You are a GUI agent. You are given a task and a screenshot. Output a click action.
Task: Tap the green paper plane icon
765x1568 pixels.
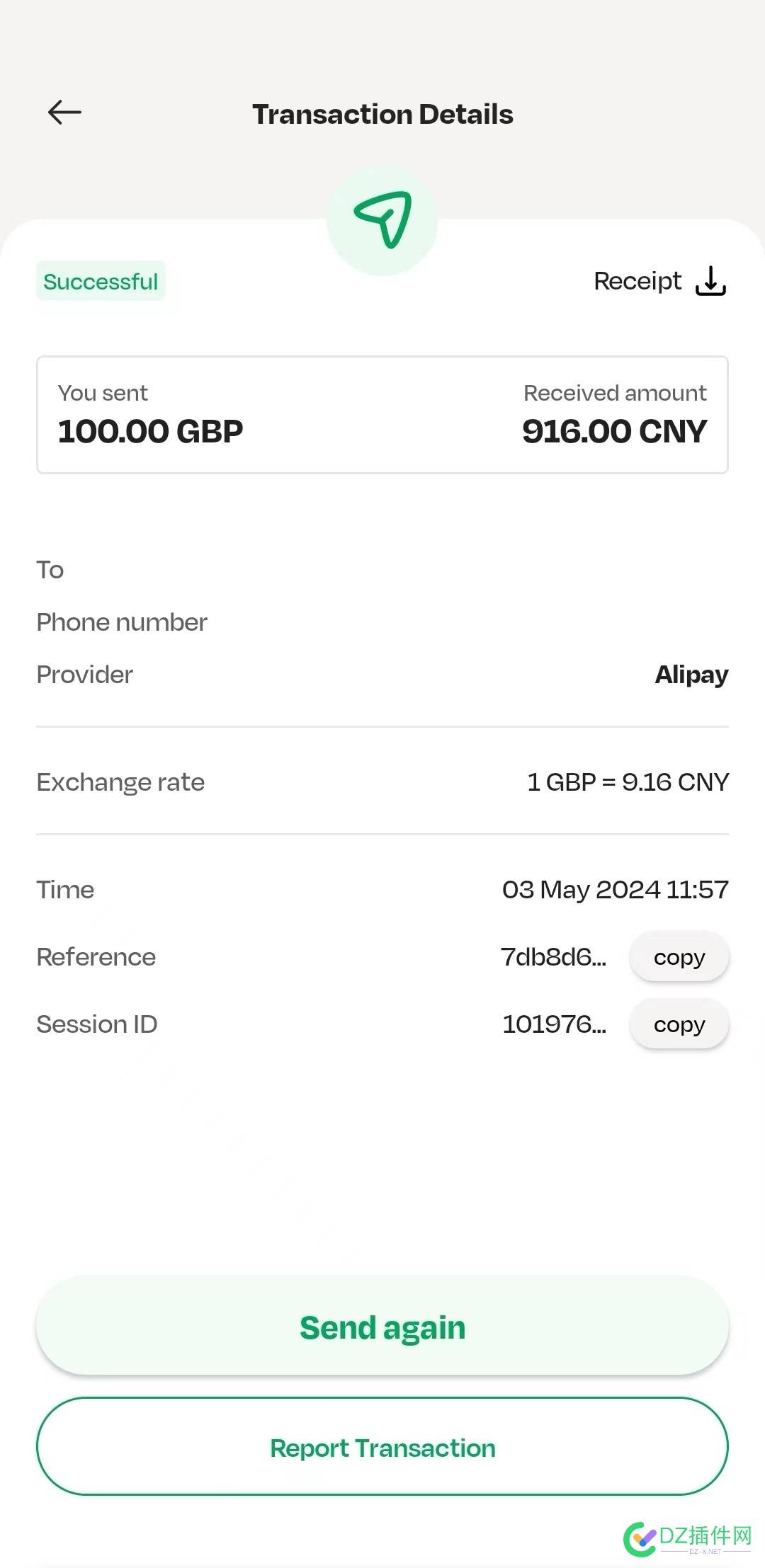click(x=383, y=219)
